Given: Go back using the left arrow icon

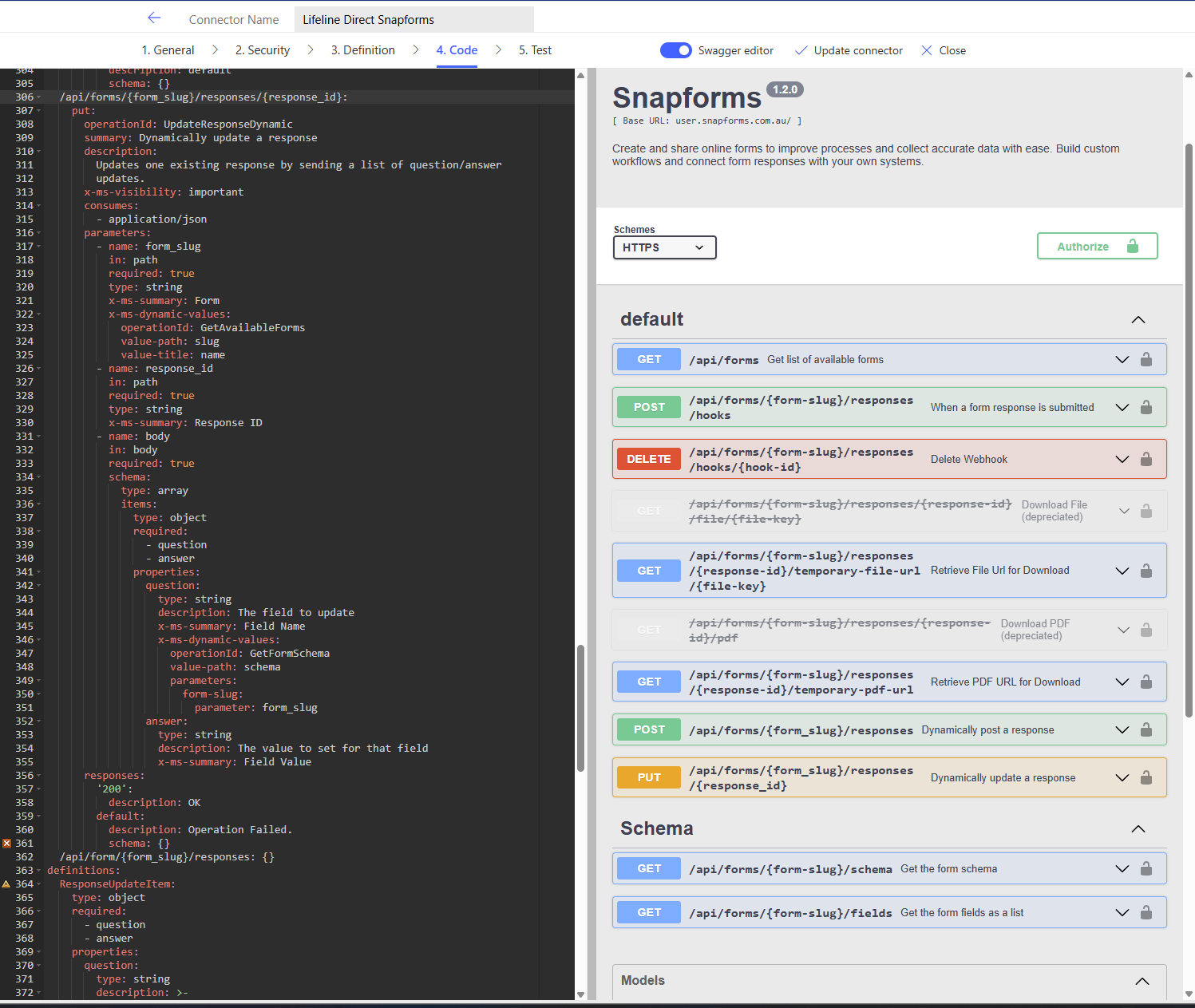Looking at the screenshot, I should pos(154,18).
